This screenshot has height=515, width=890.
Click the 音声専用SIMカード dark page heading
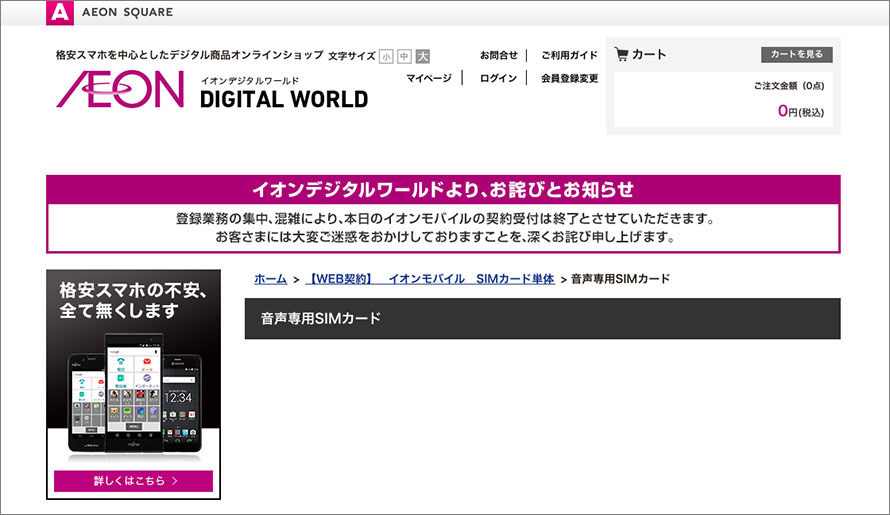point(542,319)
